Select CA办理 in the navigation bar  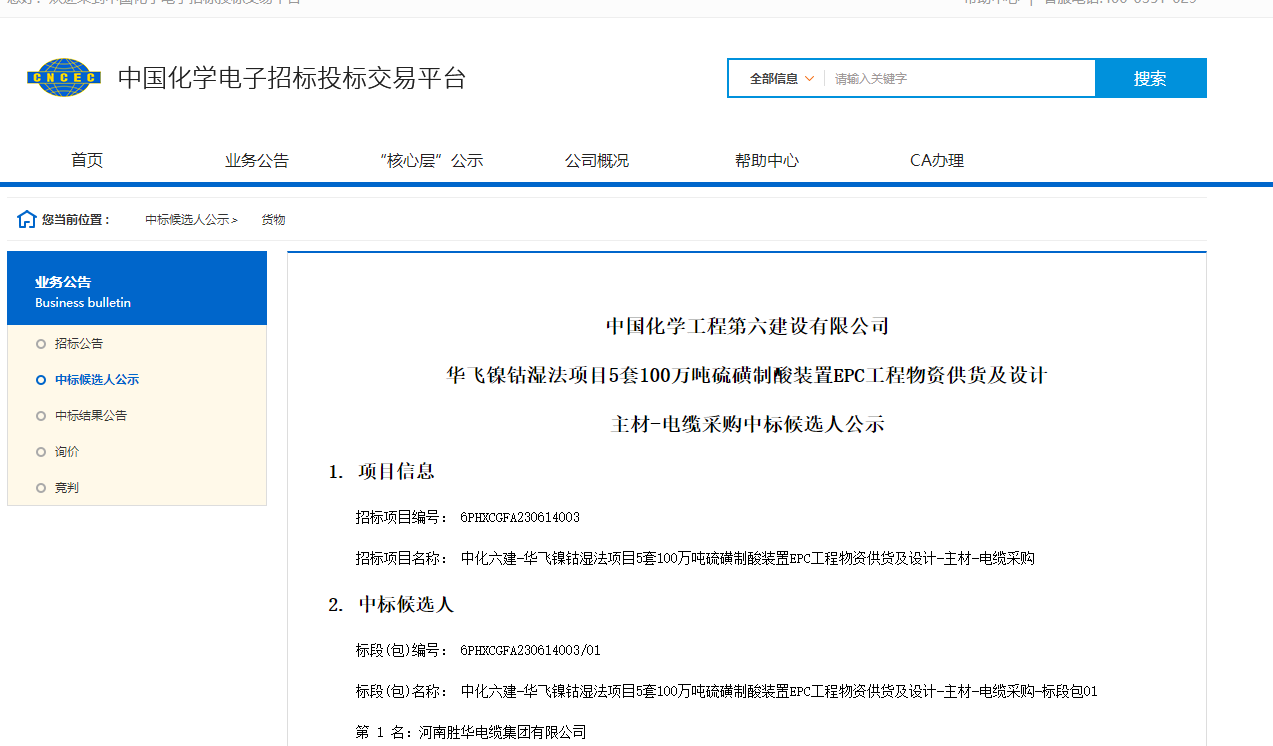[936, 159]
